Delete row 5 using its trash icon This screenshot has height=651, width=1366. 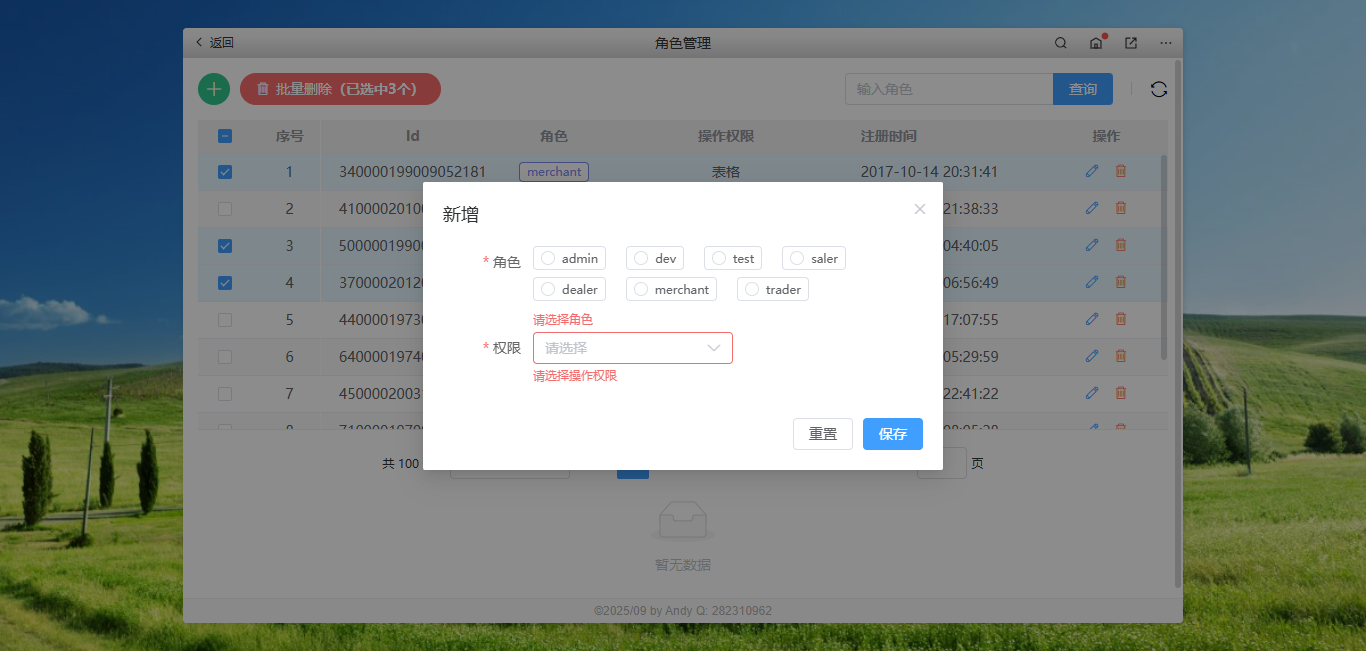click(1120, 319)
